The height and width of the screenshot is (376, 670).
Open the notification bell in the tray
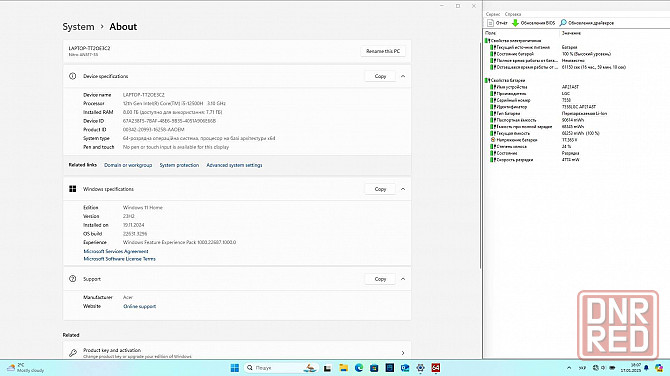(646, 368)
